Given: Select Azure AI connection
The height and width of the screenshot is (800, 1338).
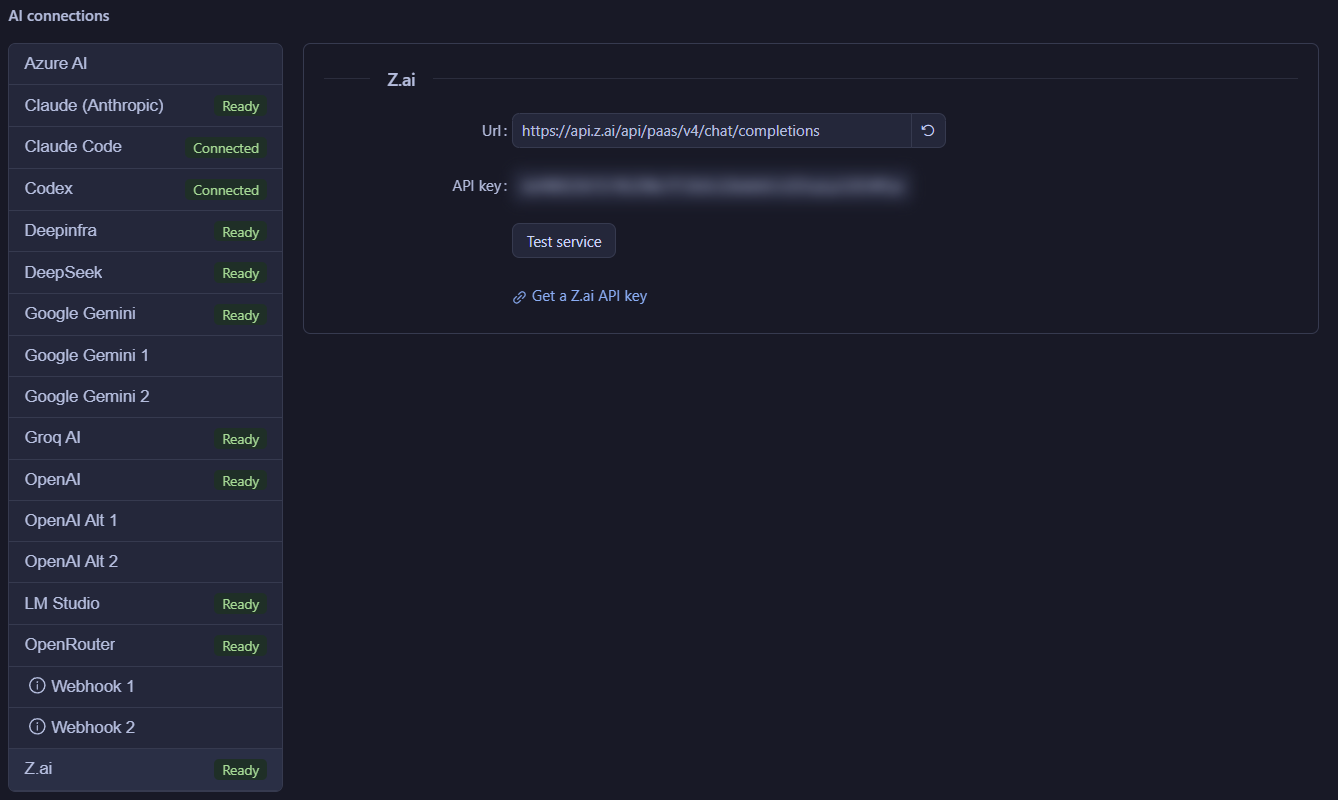Looking at the screenshot, I should pyautogui.click(x=145, y=64).
